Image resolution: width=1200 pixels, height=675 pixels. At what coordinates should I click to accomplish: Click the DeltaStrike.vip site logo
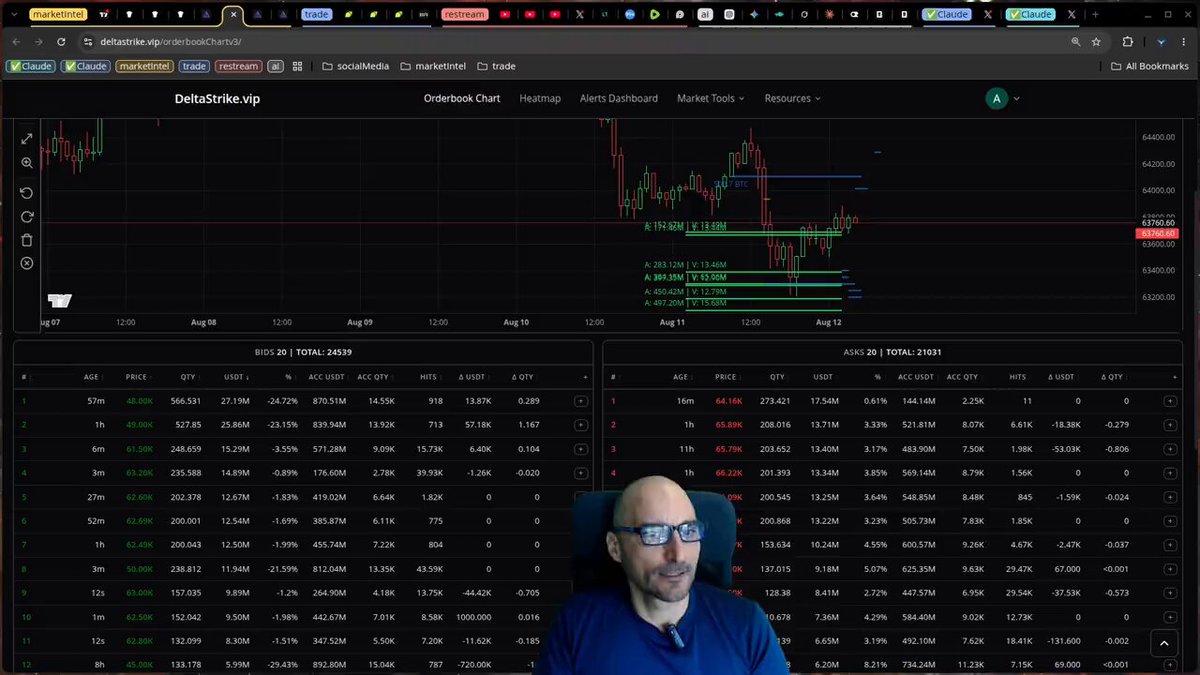(x=217, y=98)
